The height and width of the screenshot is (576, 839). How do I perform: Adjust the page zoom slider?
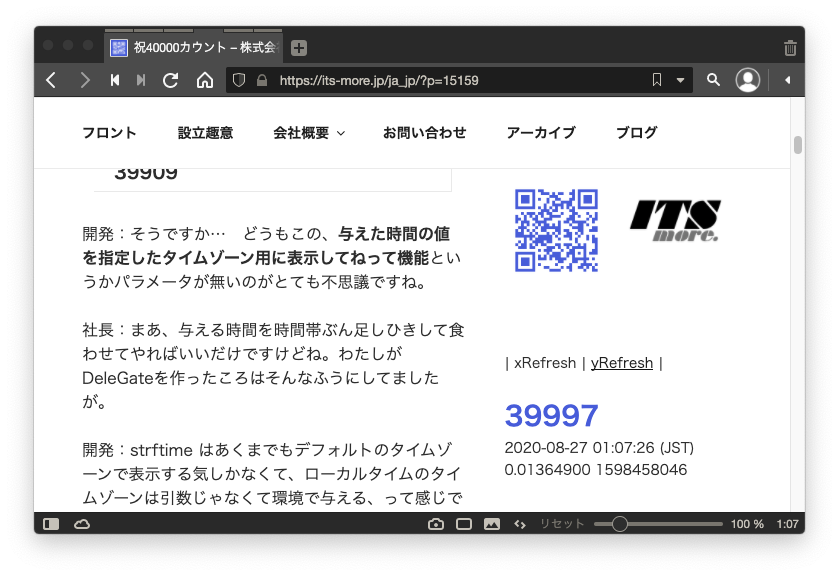[x=620, y=524]
